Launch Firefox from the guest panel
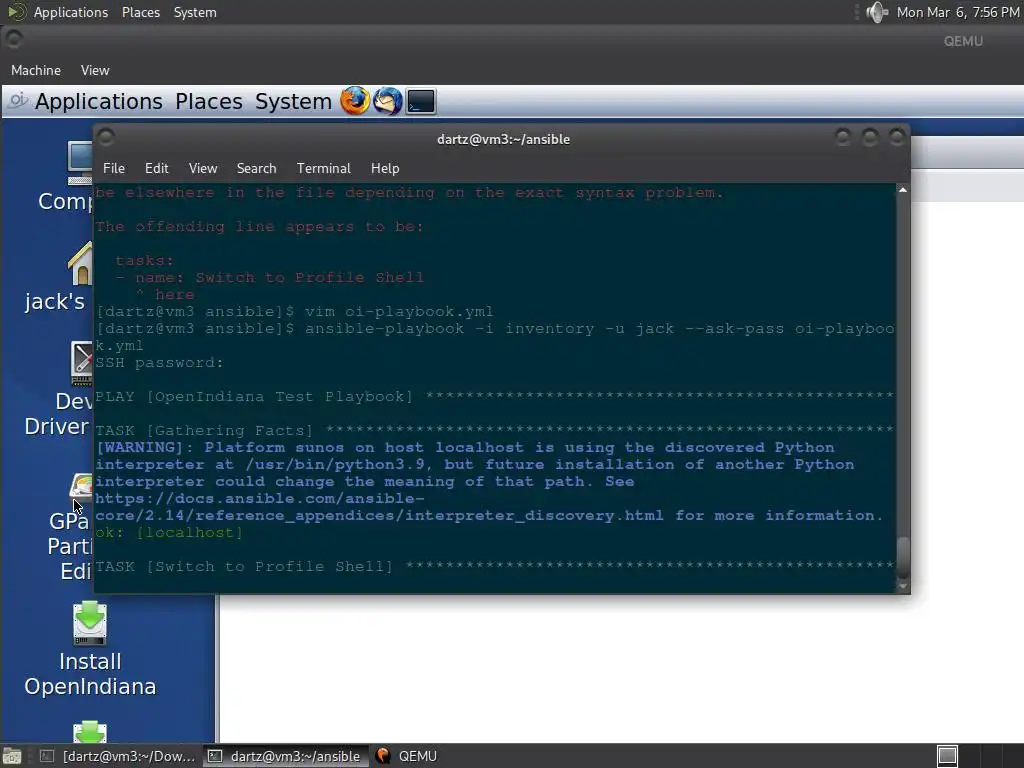This screenshot has height=768, width=1024. pos(355,101)
